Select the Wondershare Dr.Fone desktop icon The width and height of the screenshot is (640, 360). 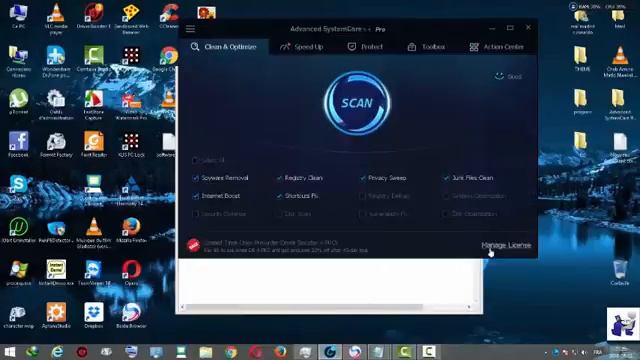pyautogui.click(x=56, y=61)
